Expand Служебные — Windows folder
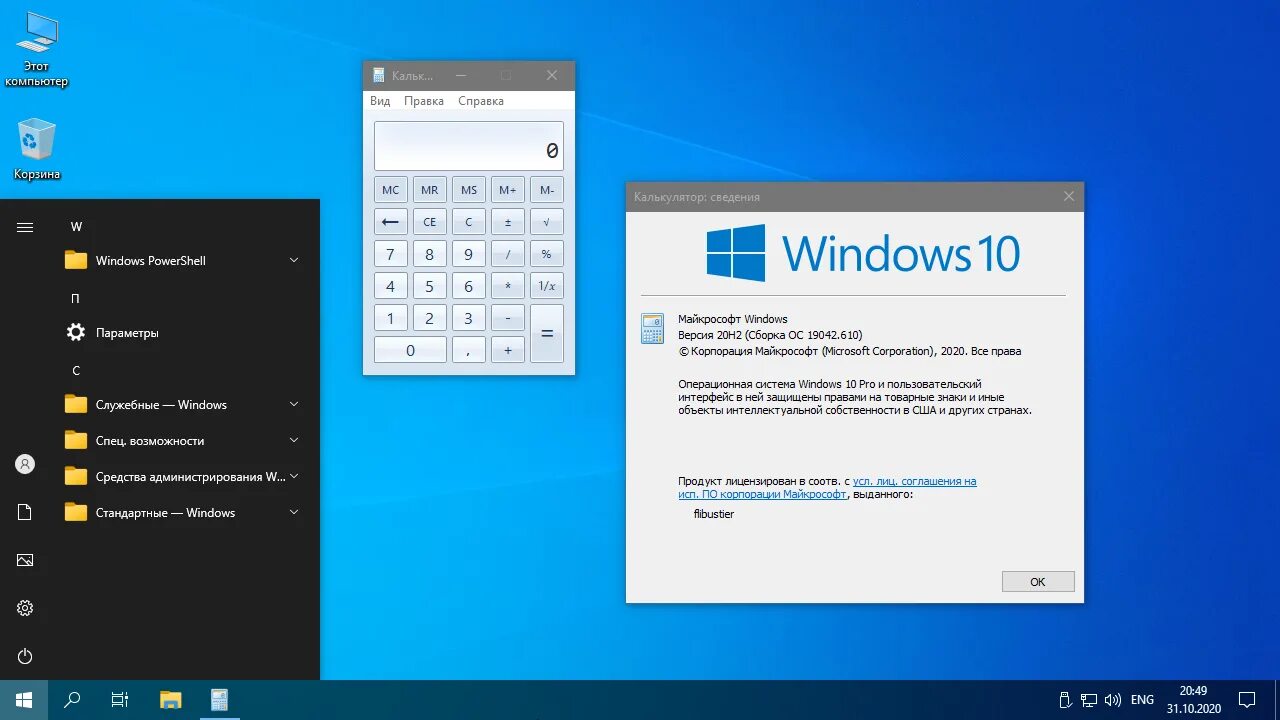The image size is (1280, 720). point(180,404)
